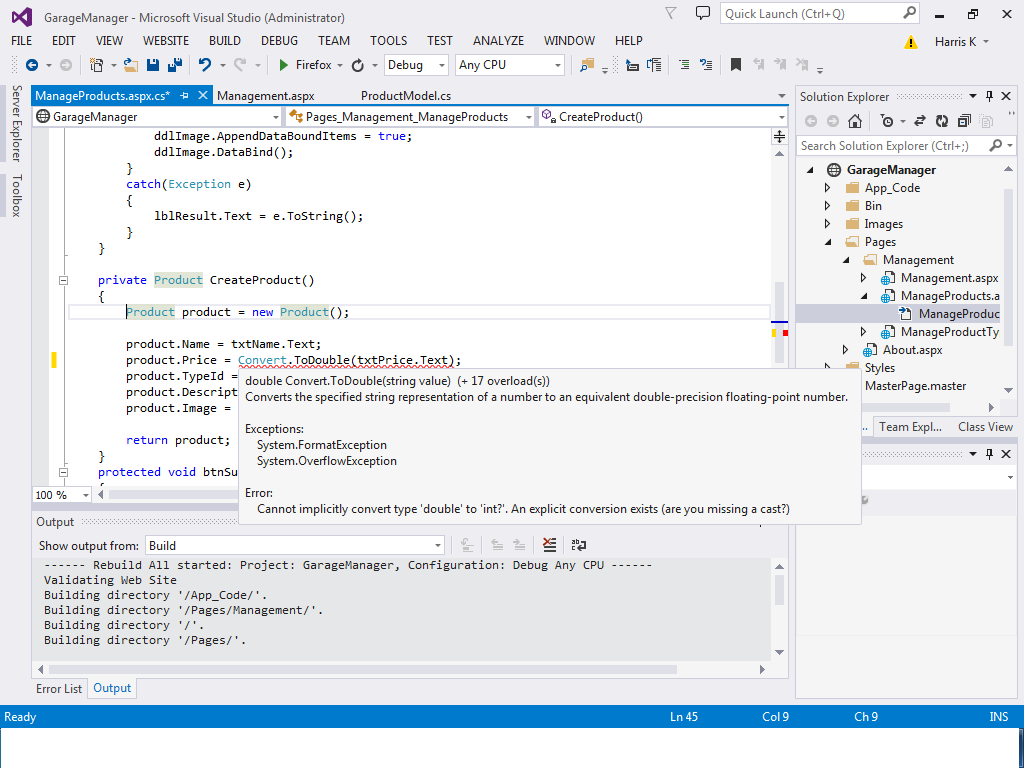
Task: Select Management.aspx under Management folder
Action: point(949,278)
